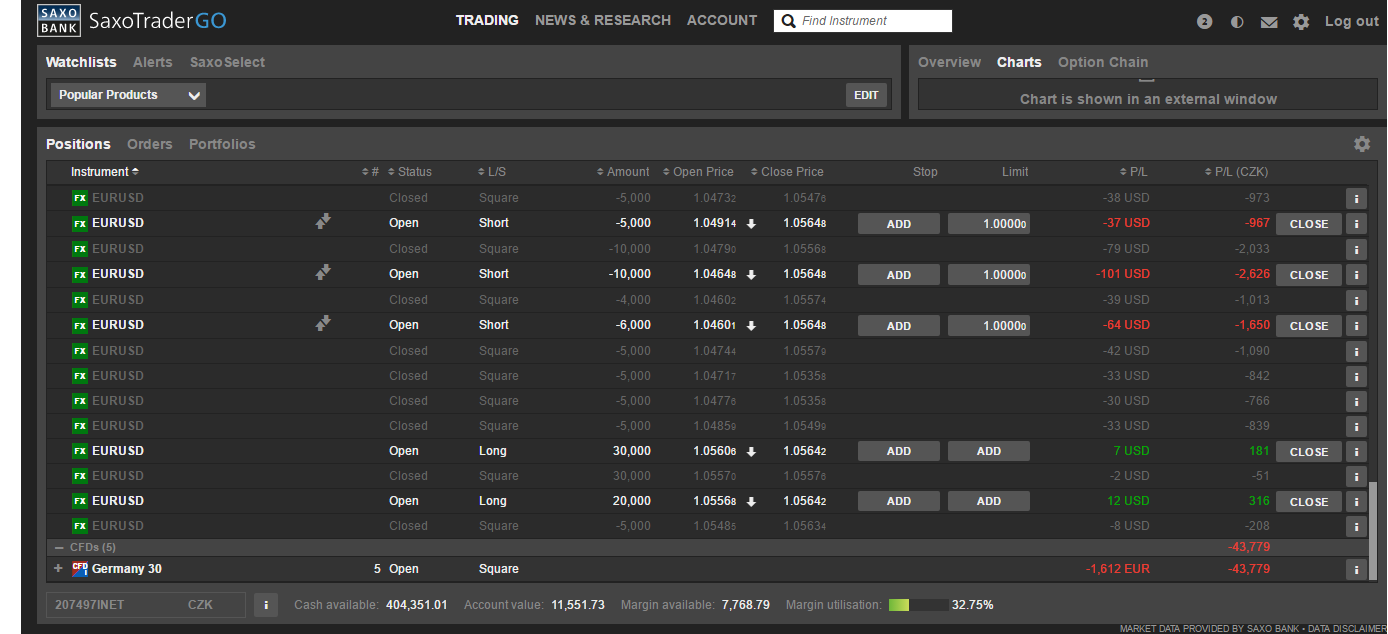Click the Positions panel settings gear

[1362, 144]
